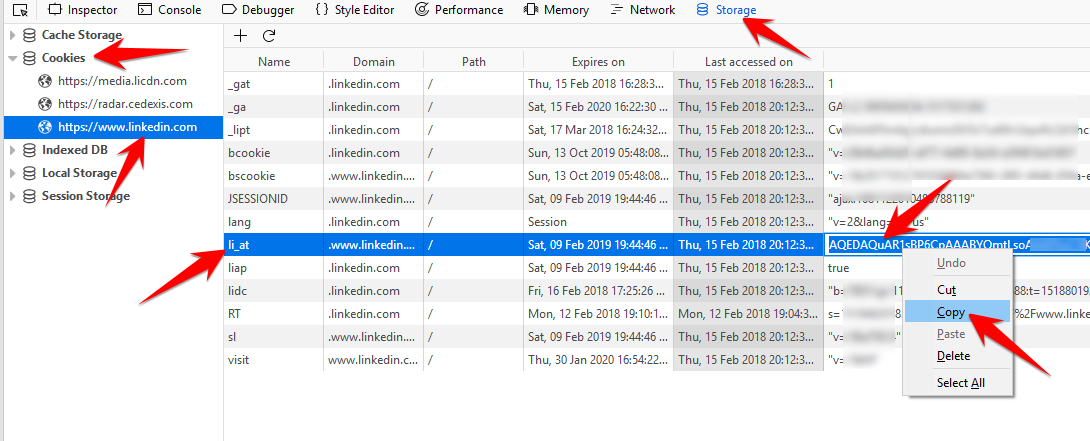Open the Inspector tab
Viewport: 1090px width, 441px height.
point(83,10)
